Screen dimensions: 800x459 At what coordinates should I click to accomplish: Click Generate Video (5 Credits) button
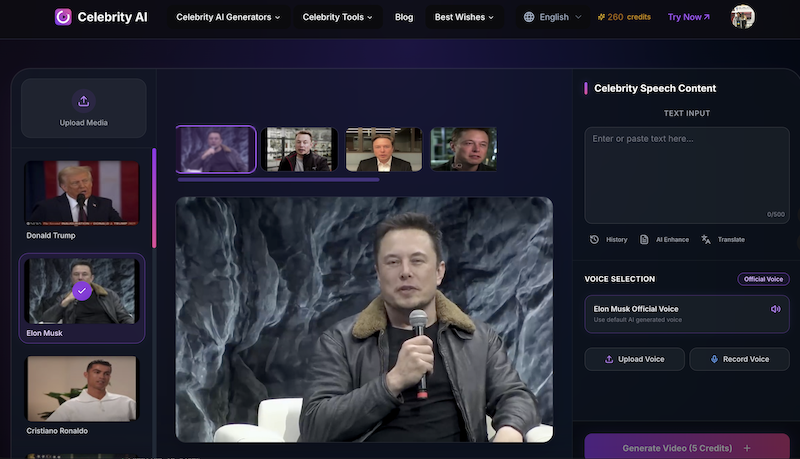(687, 447)
